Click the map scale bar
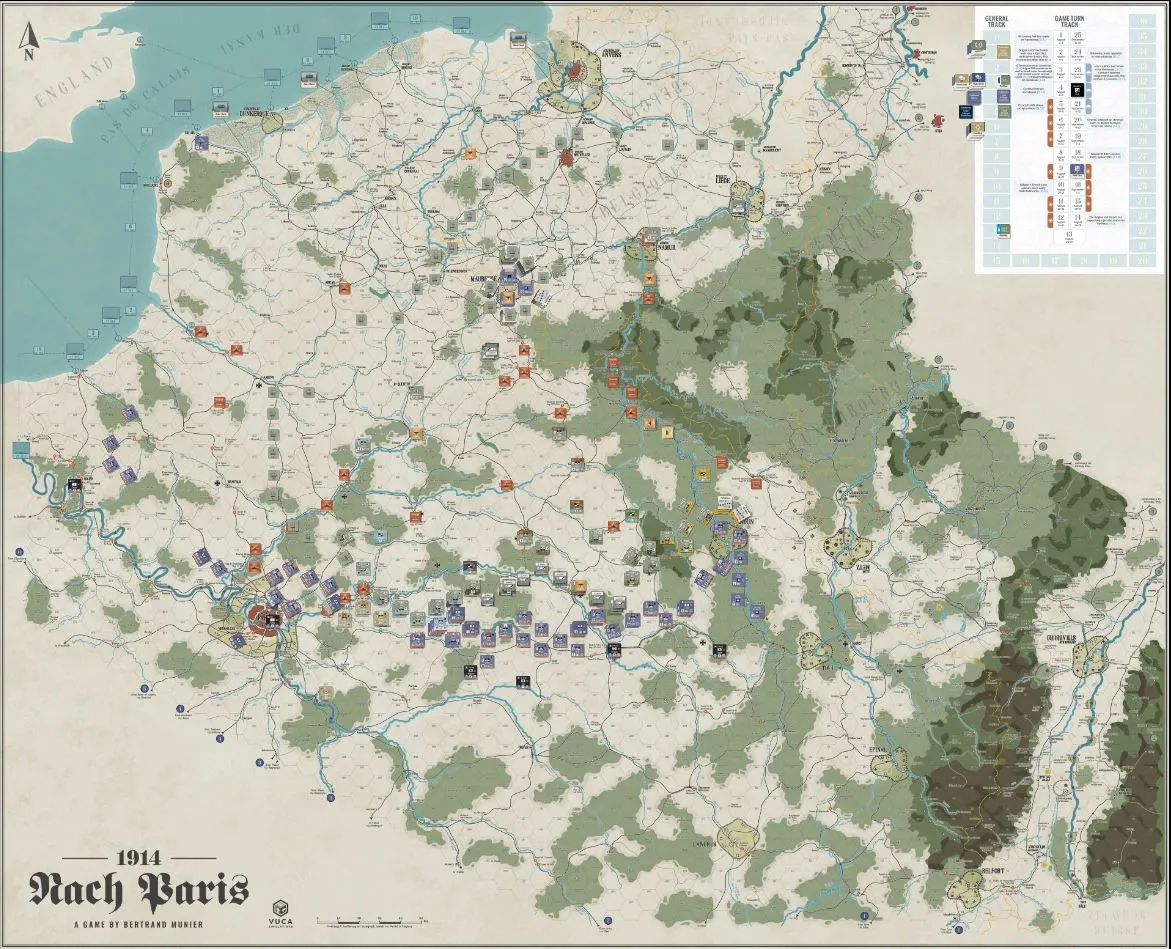This screenshot has height=949, width=1171. point(371,922)
